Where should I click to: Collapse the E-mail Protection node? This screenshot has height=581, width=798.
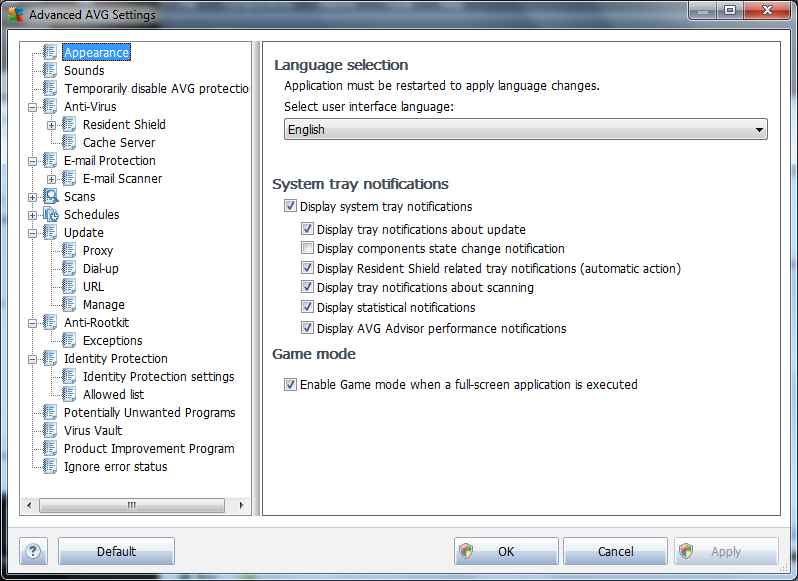coord(33,161)
